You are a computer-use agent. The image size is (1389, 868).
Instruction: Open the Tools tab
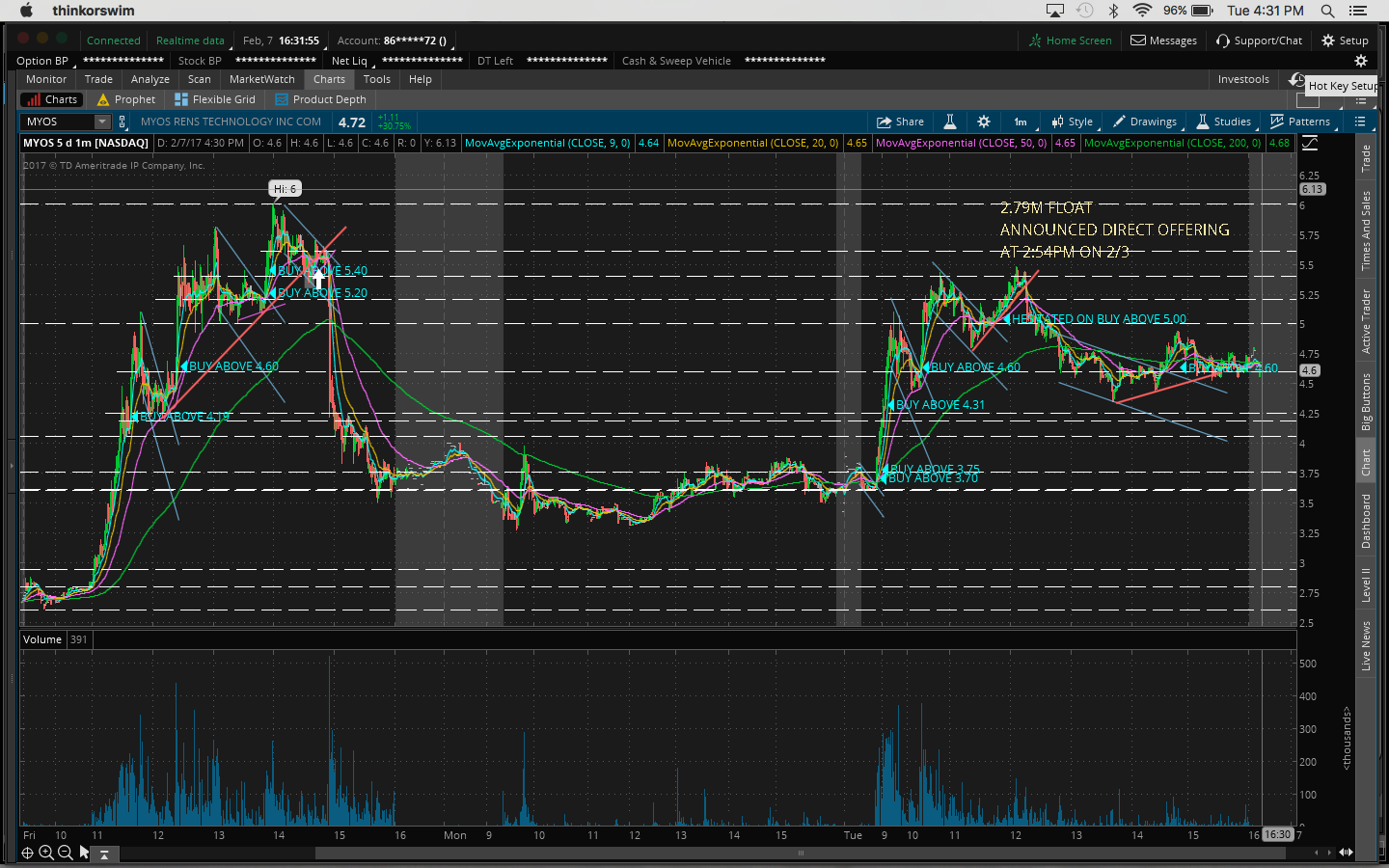pos(377,79)
